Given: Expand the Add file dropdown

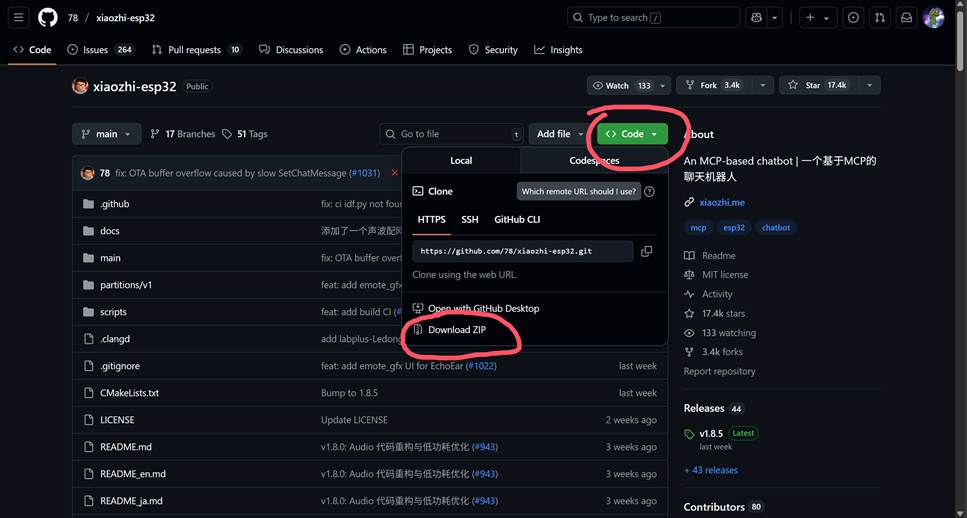Looking at the screenshot, I should tap(559, 134).
